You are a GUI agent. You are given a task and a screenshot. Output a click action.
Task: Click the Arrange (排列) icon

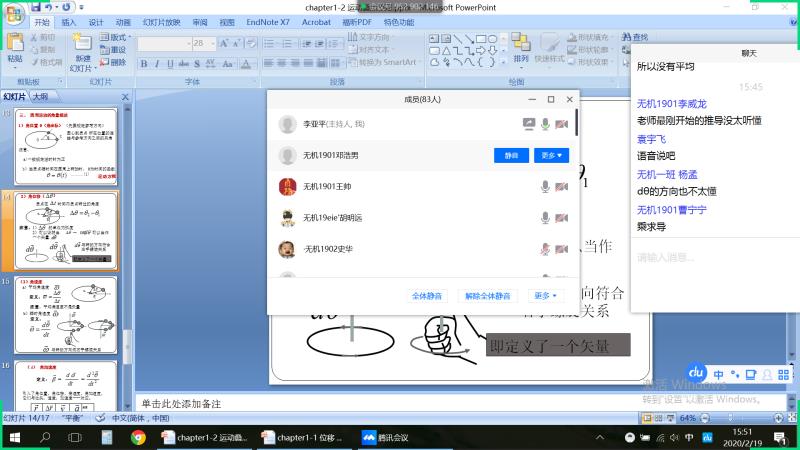coord(521,43)
